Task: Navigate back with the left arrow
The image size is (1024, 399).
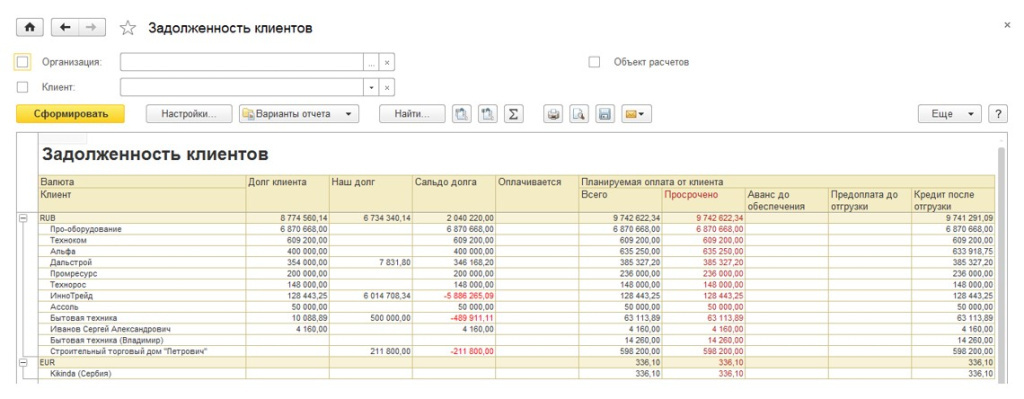Action: pyautogui.click(x=64, y=27)
